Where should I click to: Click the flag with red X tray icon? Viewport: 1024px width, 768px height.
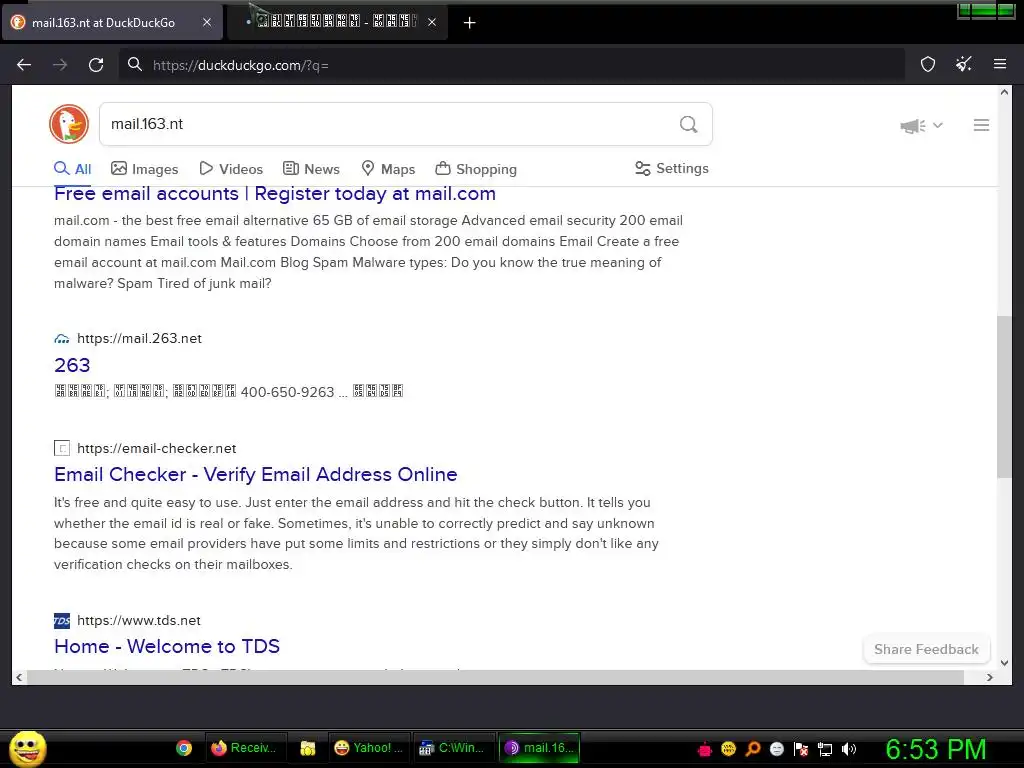coord(801,749)
